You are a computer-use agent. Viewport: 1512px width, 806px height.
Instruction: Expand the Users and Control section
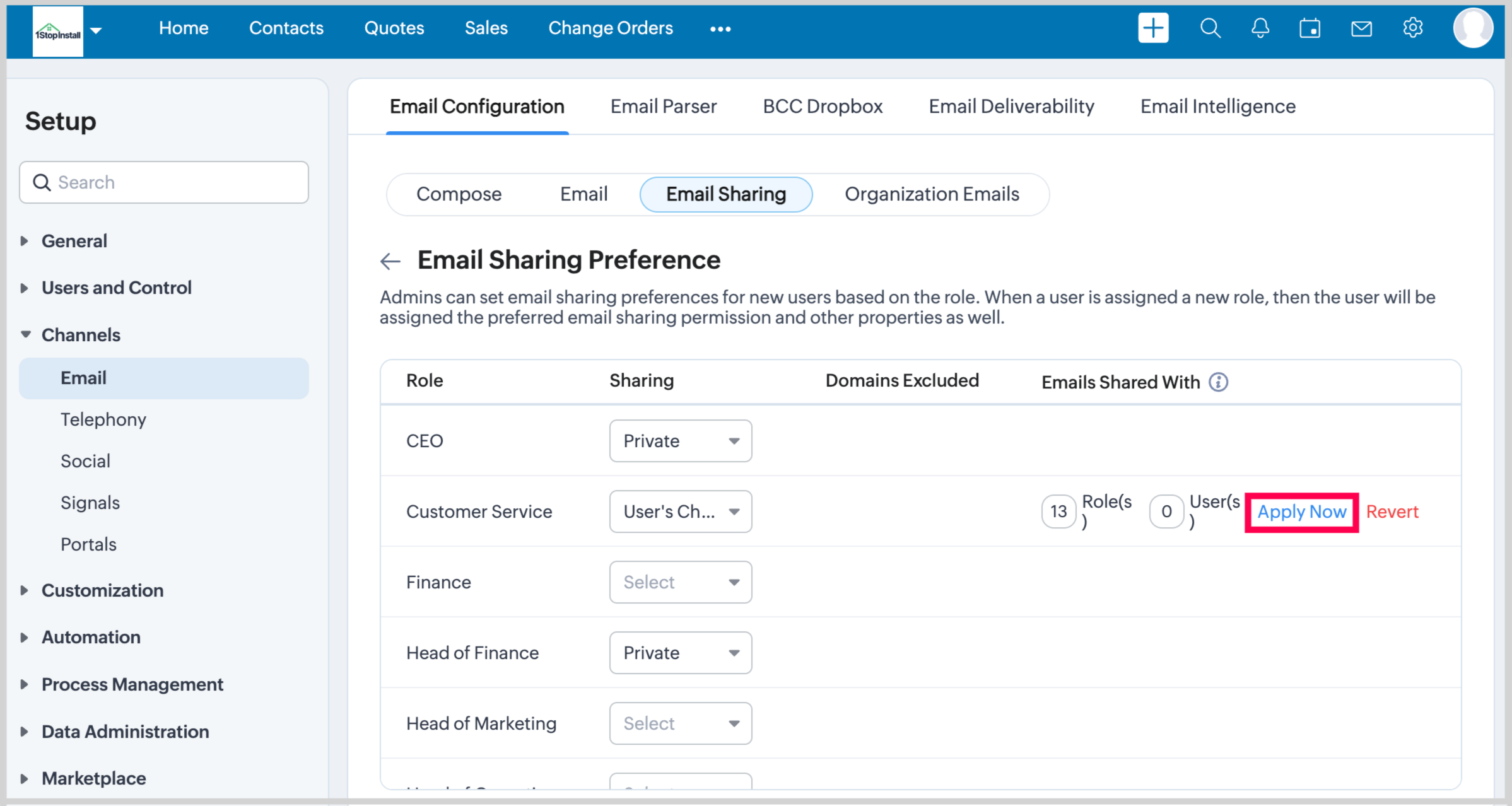click(x=116, y=288)
